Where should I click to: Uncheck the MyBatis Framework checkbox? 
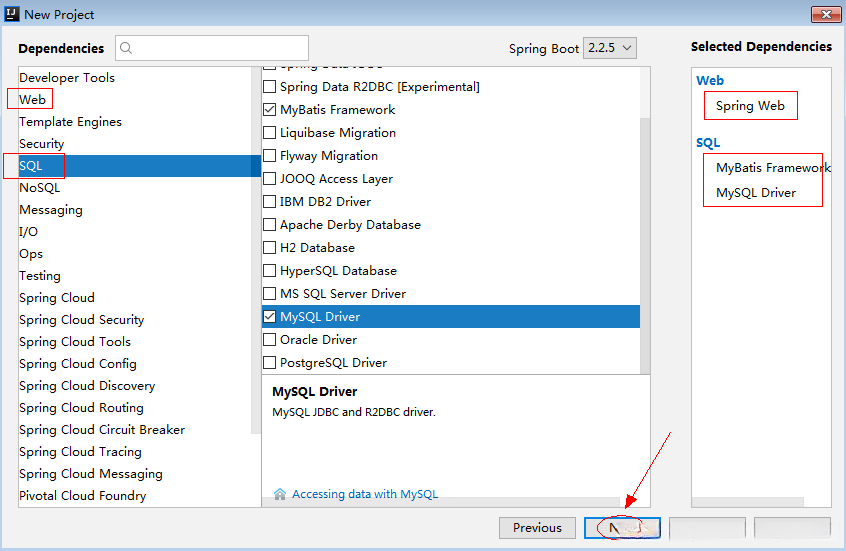[x=270, y=110]
